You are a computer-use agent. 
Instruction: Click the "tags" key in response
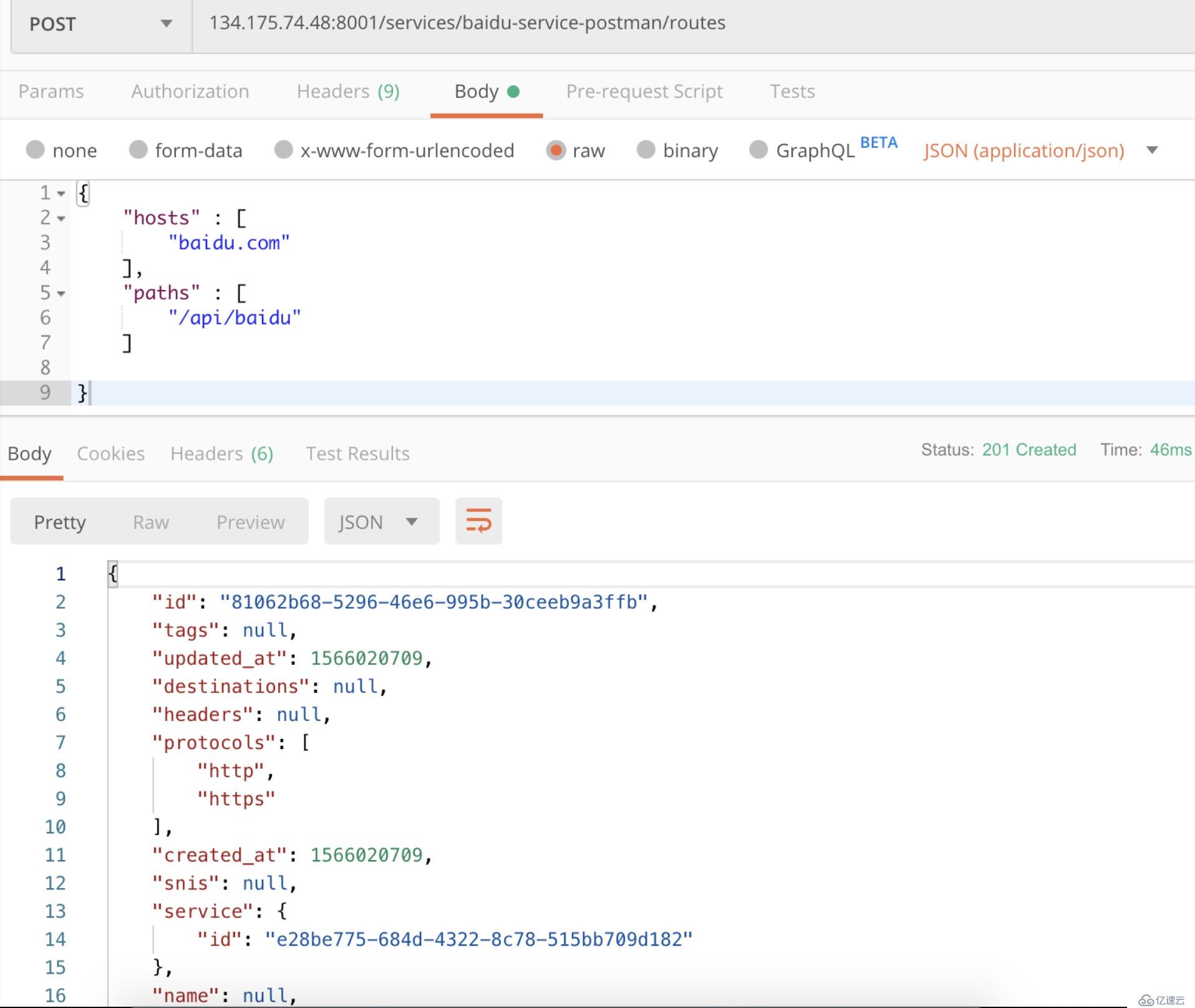(x=186, y=630)
